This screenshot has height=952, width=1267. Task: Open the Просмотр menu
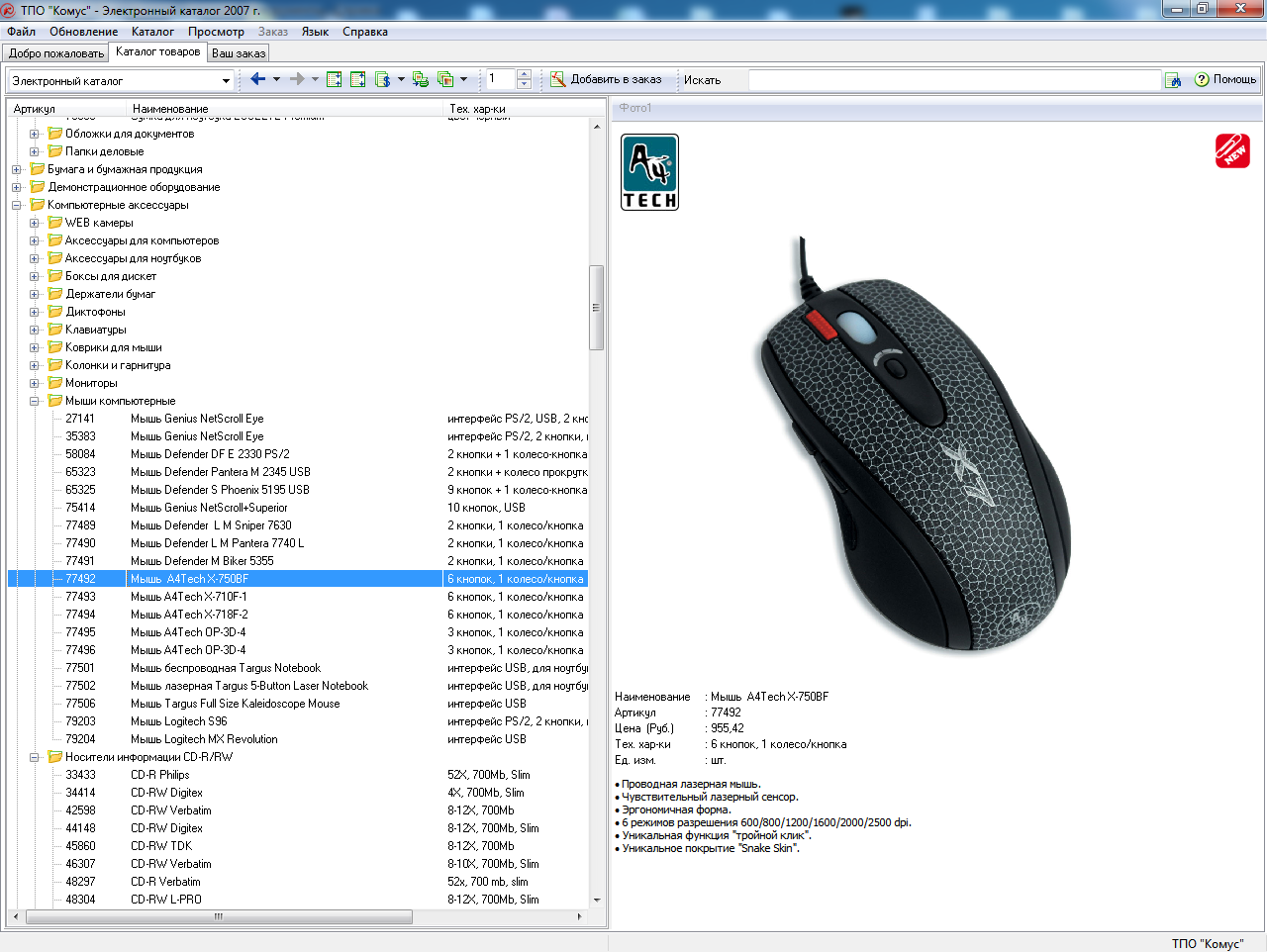click(x=216, y=32)
